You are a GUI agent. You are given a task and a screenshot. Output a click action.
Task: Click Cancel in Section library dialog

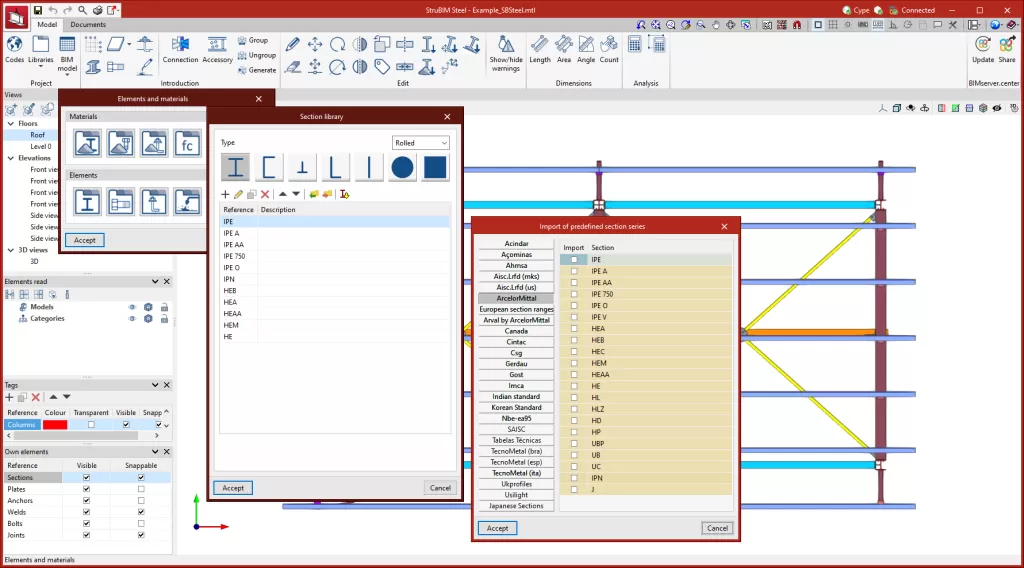(439, 488)
